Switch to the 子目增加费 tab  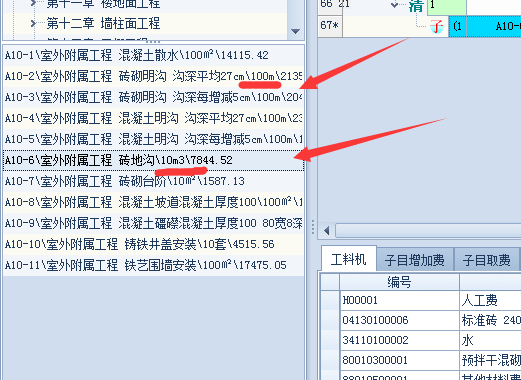pyautogui.click(x=415, y=260)
